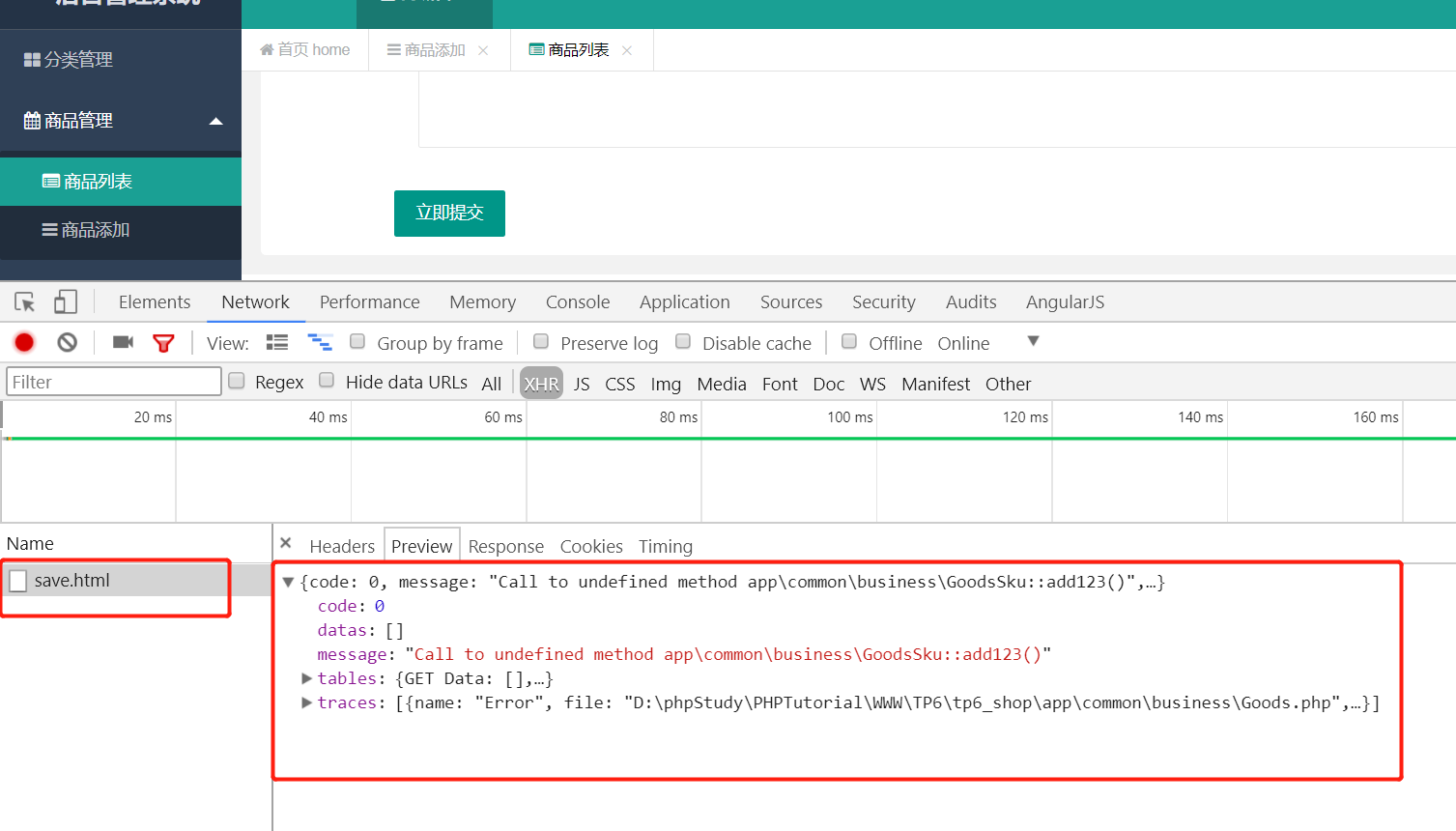Image resolution: width=1456 pixels, height=831 pixels.
Task: Switch to the Headers request tab
Action: pyautogui.click(x=342, y=547)
